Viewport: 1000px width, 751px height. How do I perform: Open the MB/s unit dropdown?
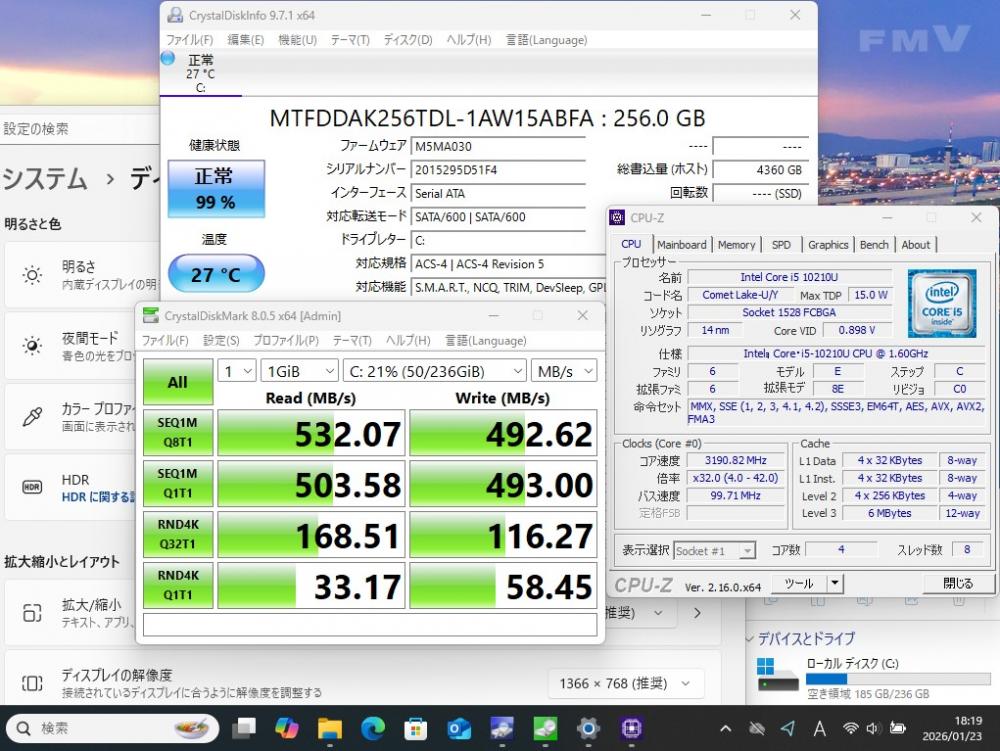coord(563,371)
